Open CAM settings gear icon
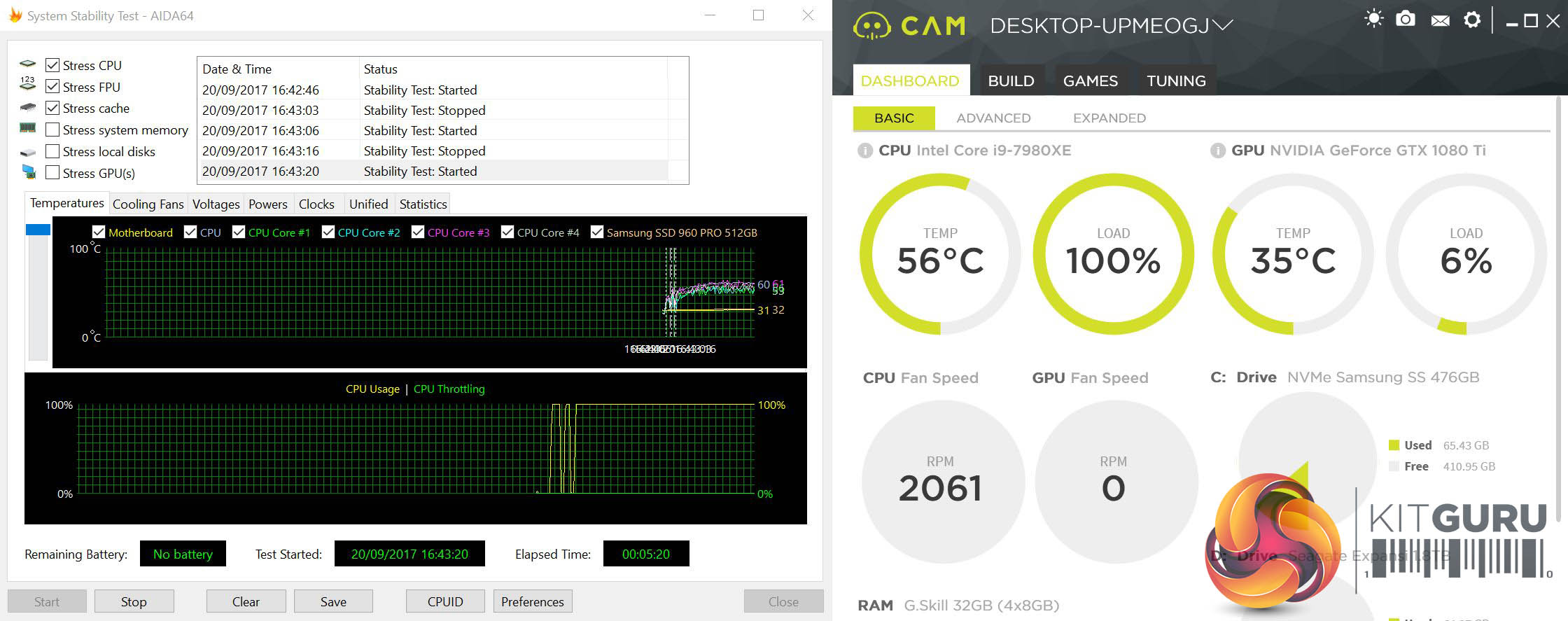Viewport: 1568px width, 621px height. (x=1472, y=20)
